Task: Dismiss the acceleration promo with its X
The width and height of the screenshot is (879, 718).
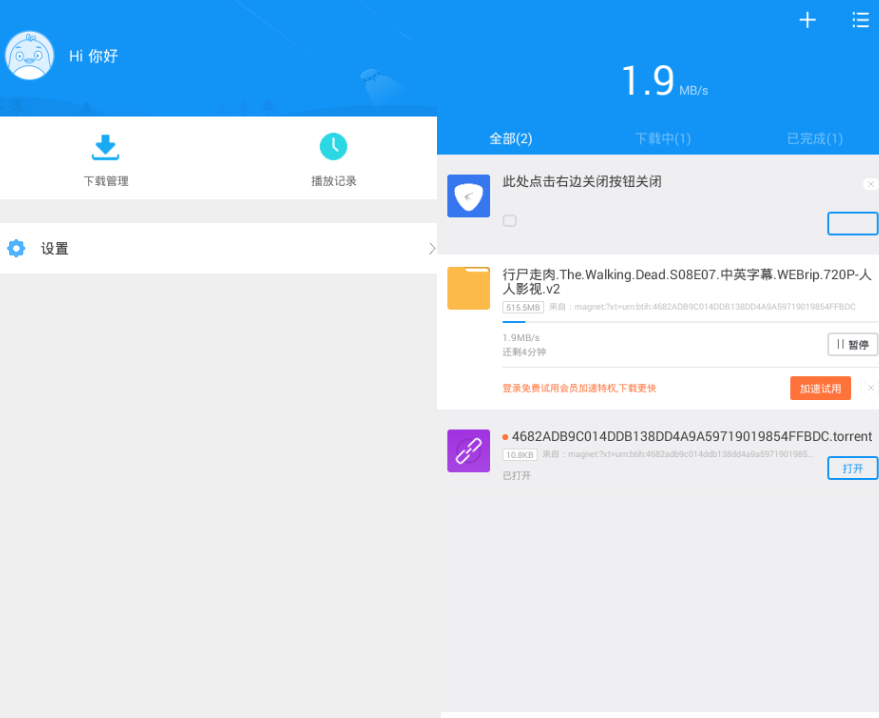Action: click(870, 388)
